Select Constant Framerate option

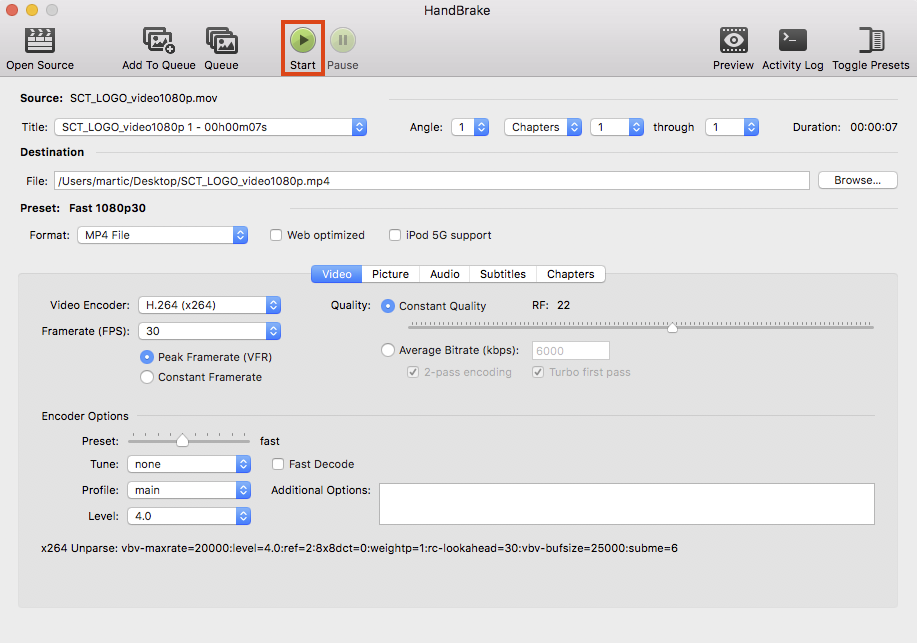[x=147, y=377]
